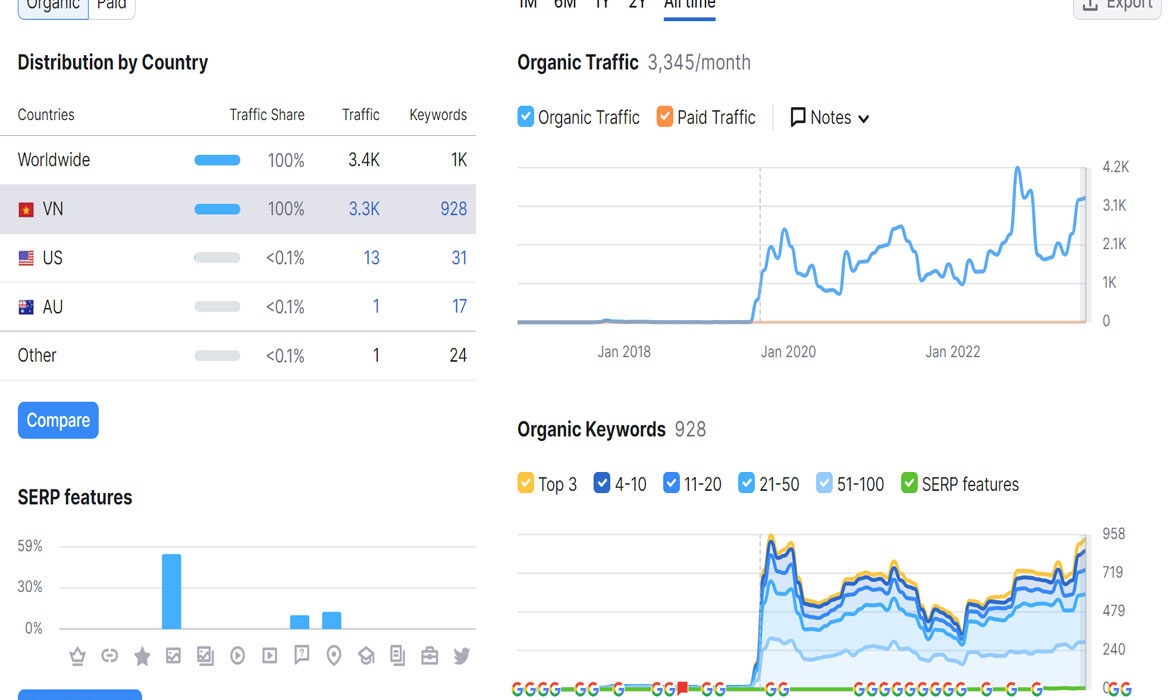Viewport: 1170px width, 700px height.
Task: Toggle the Paid Traffic checkbox
Action: [x=665, y=117]
